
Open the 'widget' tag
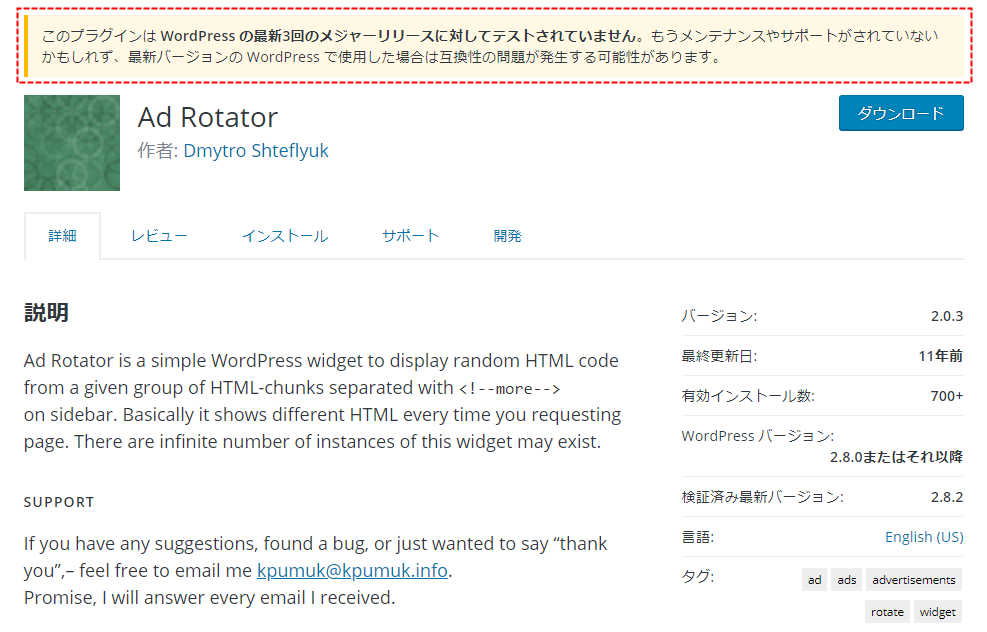pyautogui.click(x=938, y=612)
